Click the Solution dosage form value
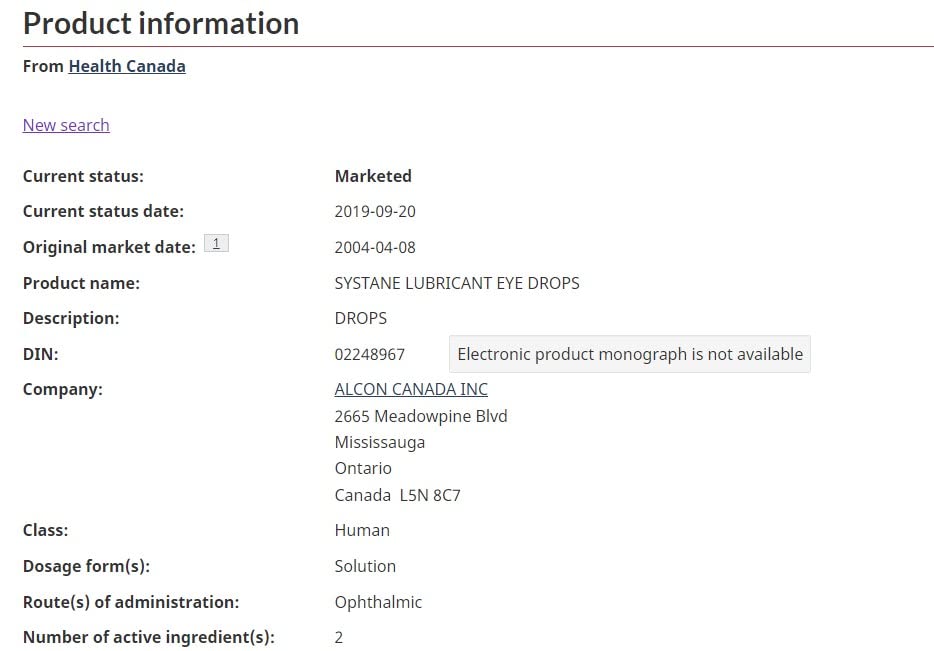The image size is (934, 651). pyautogui.click(x=365, y=566)
